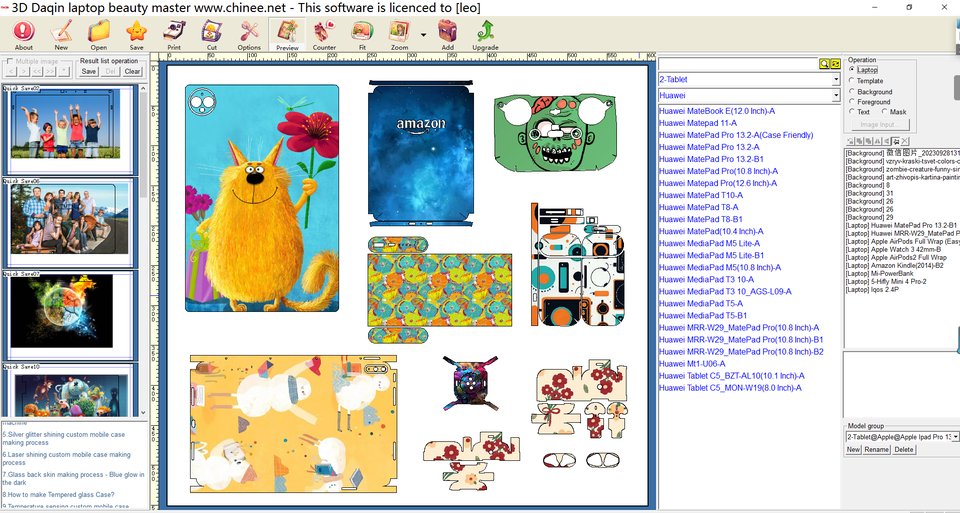Start cutting with the Cut icon
Viewport: 960px width, 513px height.
pyautogui.click(x=212, y=34)
